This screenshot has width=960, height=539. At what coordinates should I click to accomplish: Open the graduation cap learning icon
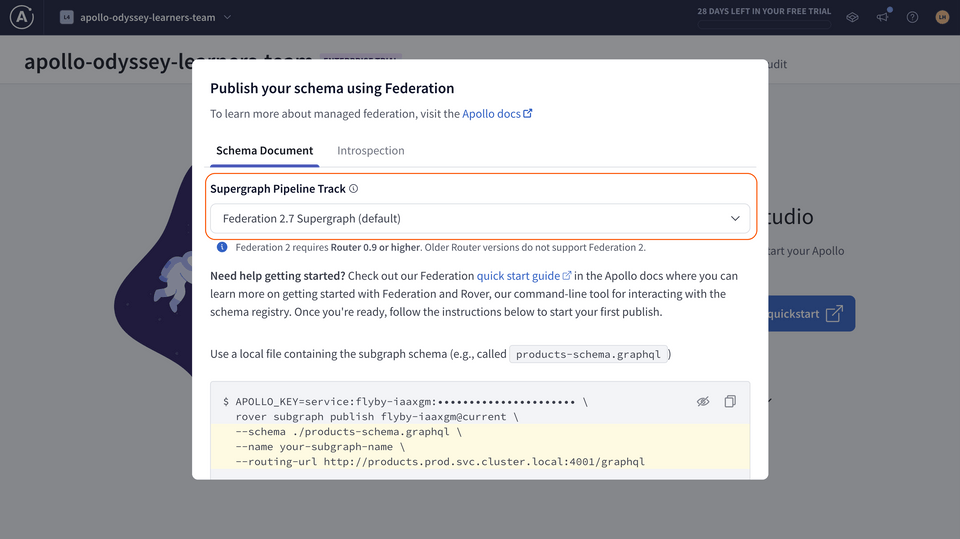click(852, 17)
